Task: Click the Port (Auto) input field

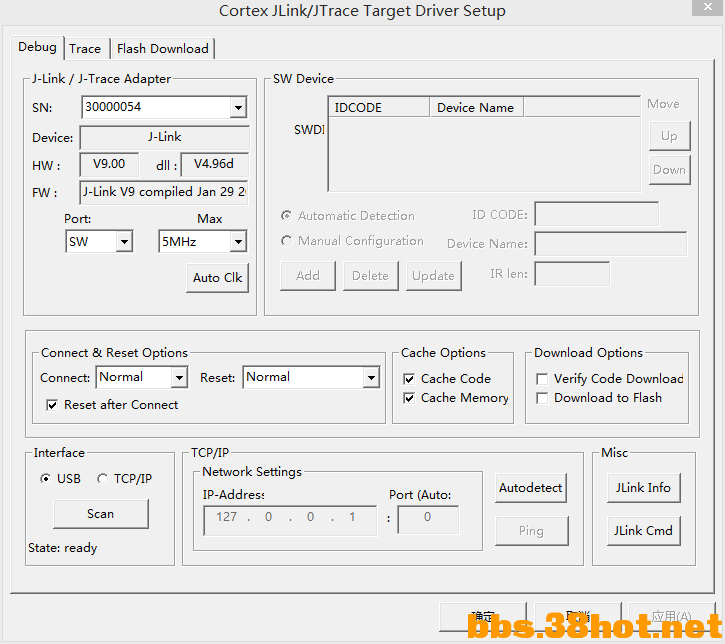Action: point(428,519)
